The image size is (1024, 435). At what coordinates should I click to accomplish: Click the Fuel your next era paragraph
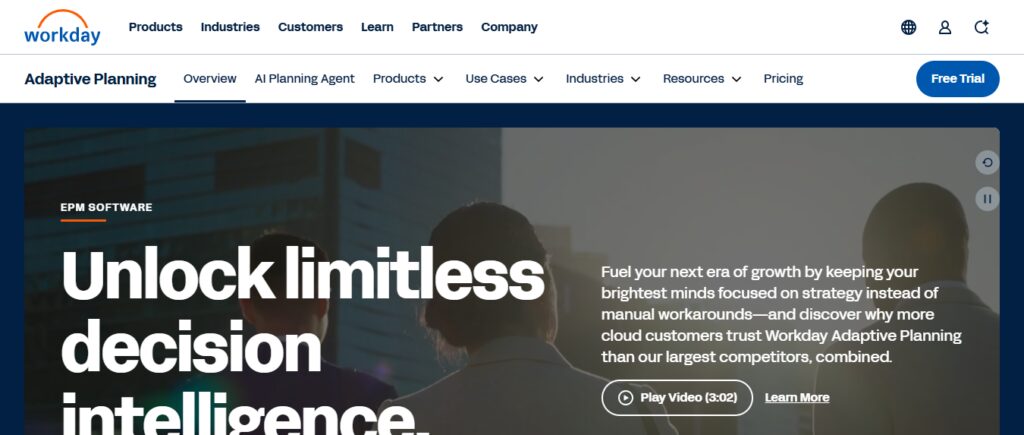[781, 315]
